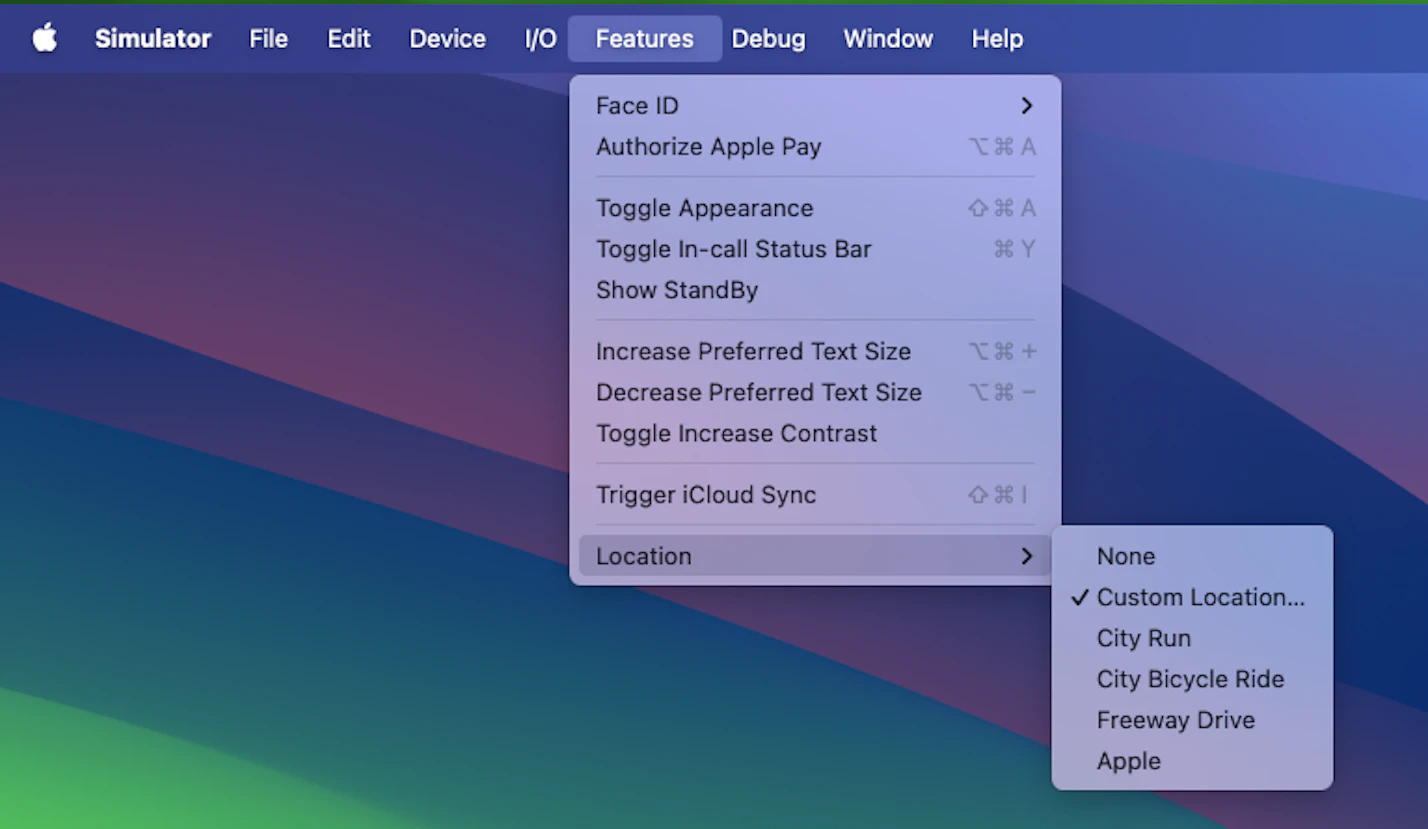Expand the Face ID submenu
1428x829 pixels.
pos(815,105)
